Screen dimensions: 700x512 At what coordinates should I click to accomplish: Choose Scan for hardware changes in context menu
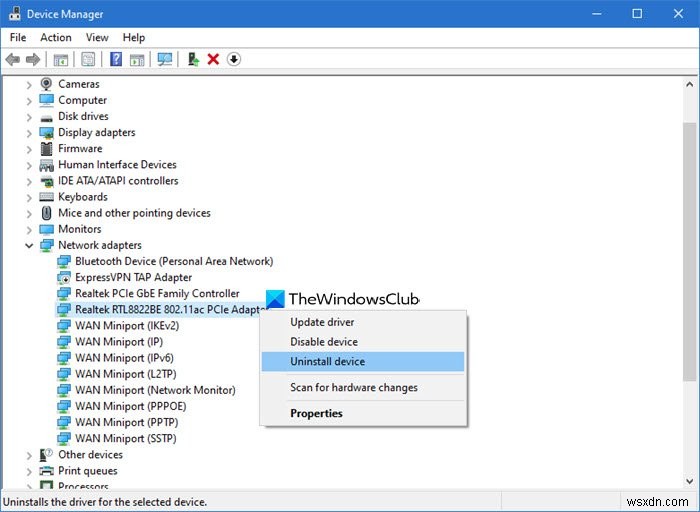point(363,387)
